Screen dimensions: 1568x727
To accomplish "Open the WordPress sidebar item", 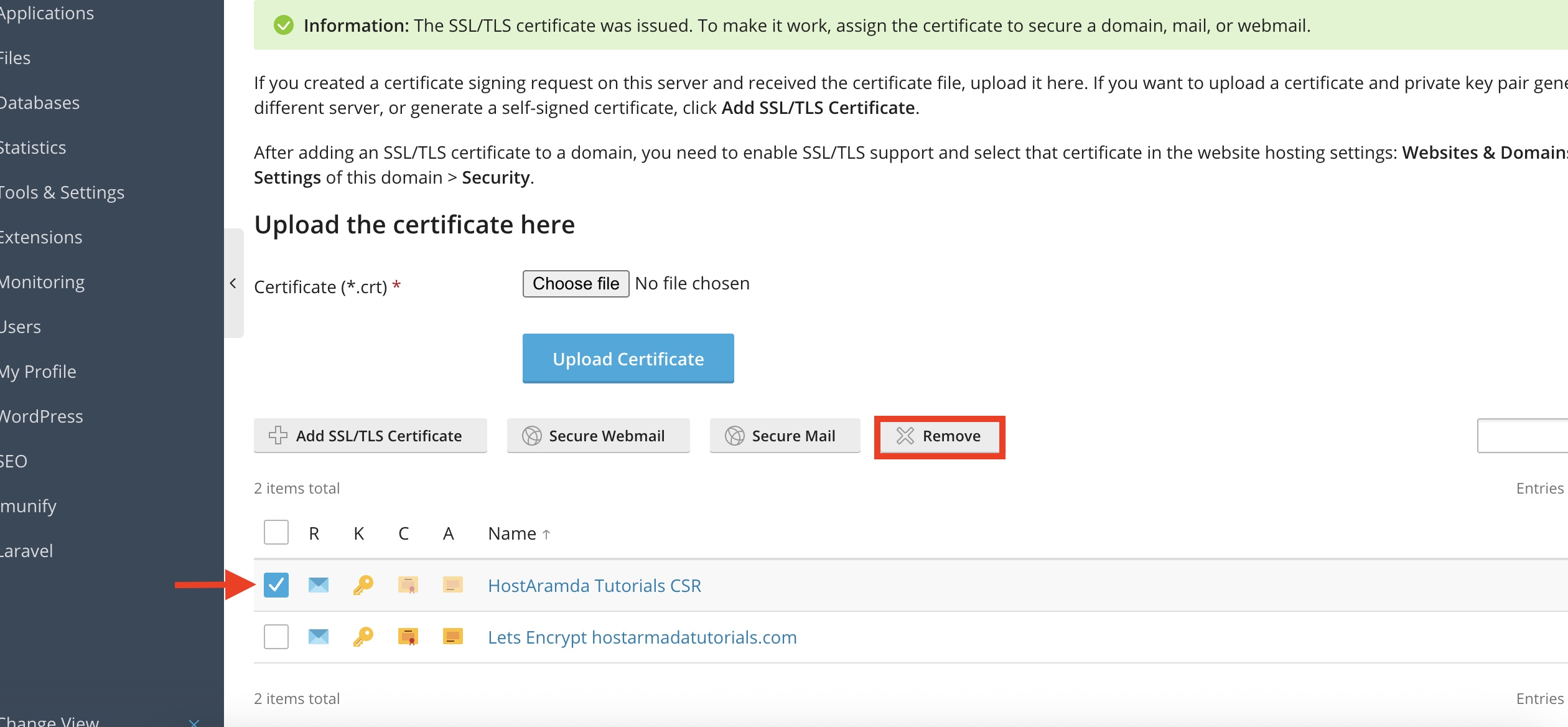I will tap(42, 416).
